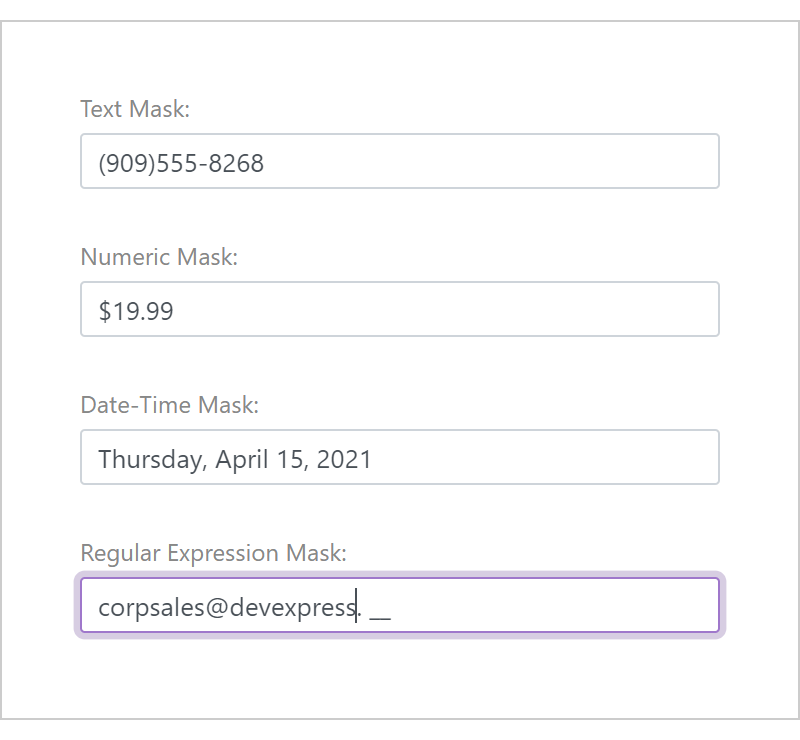Click the Numeric Mask currency field
Viewport: 800px width, 740px height.
400,309
